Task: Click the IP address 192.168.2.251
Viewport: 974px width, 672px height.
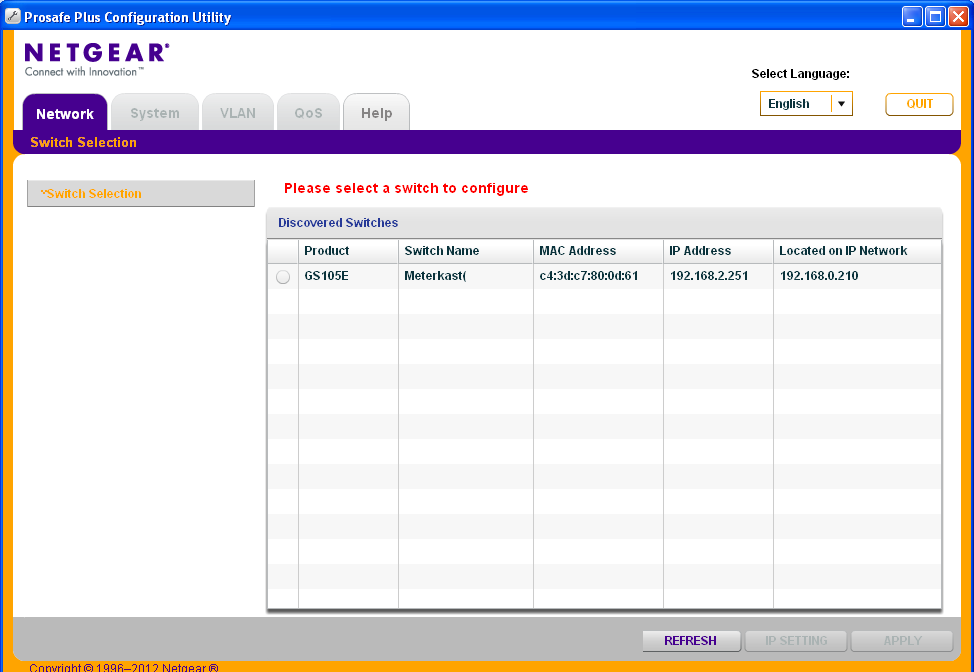Action: (709, 276)
